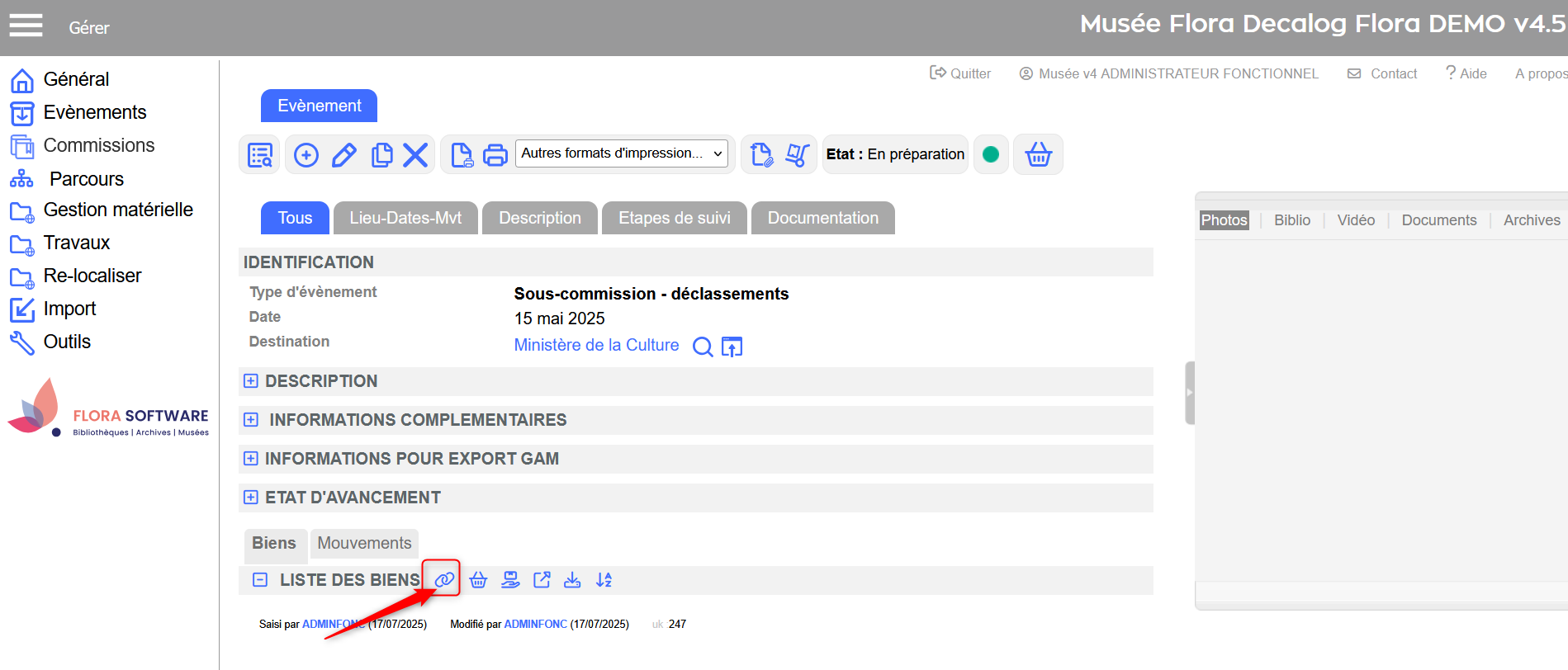The width and height of the screenshot is (1568, 670).
Task: Expand INFORMATIONS POUR EXPORT GAM section
Action: point(251,459)
